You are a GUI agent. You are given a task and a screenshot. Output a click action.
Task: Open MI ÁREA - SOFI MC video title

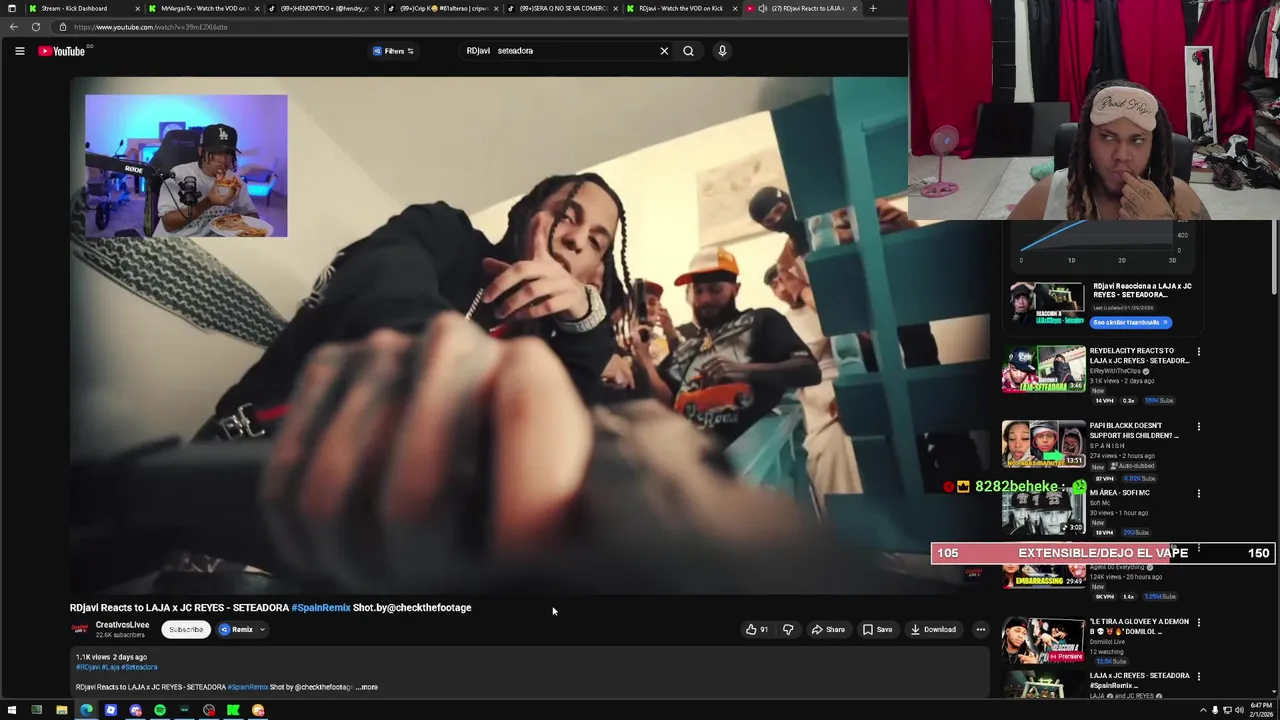tap(1120, 493)
